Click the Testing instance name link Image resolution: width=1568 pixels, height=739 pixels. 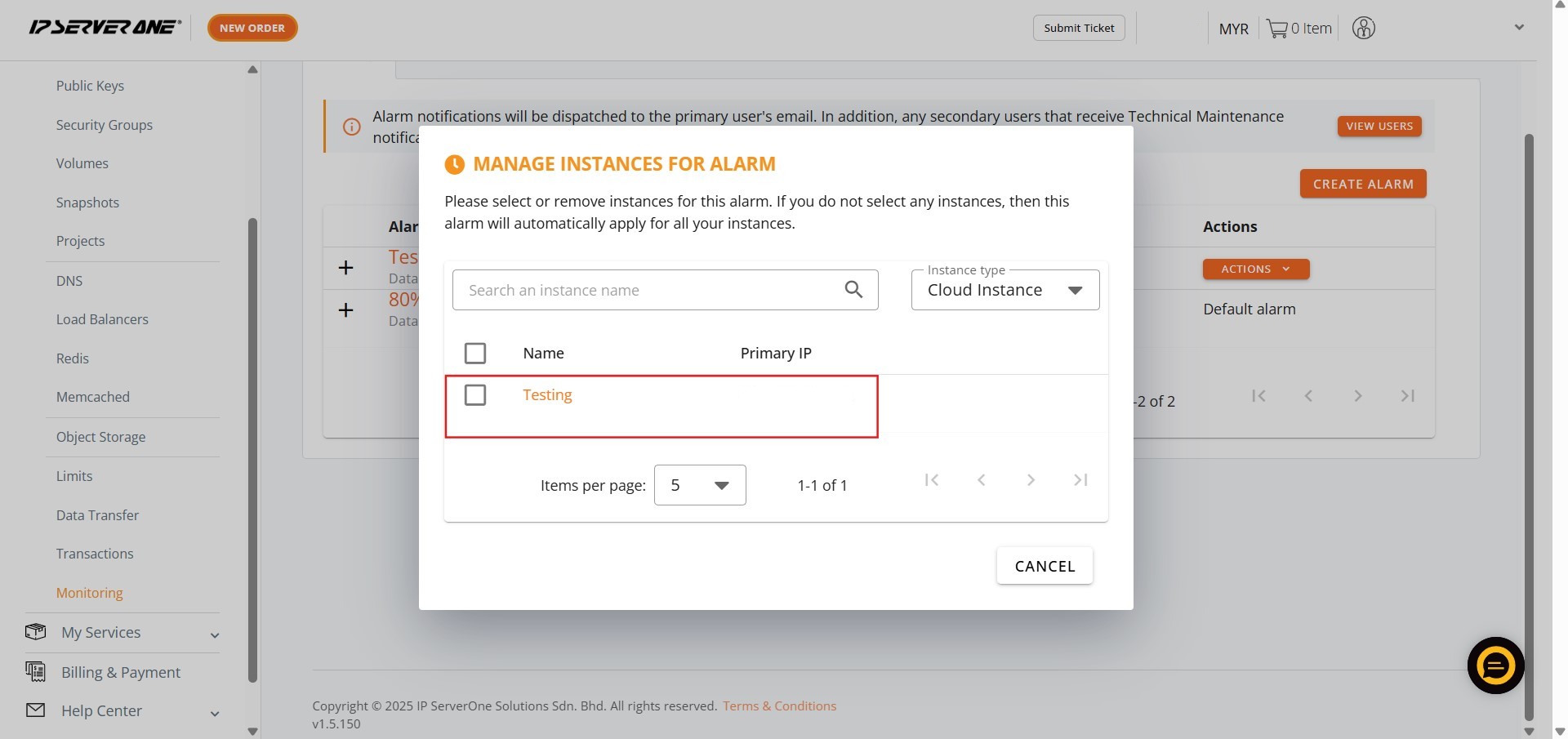pos(547,395)
